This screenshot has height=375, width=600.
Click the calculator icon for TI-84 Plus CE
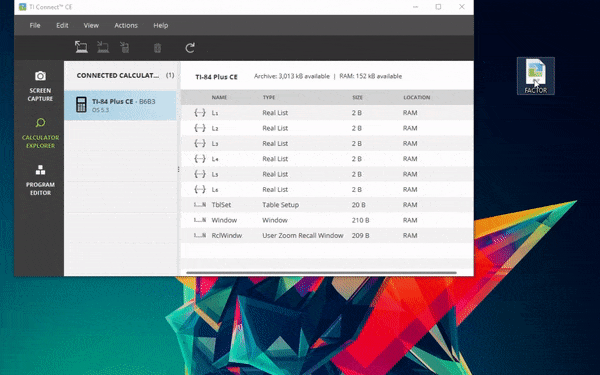click(x=81, y=105)
